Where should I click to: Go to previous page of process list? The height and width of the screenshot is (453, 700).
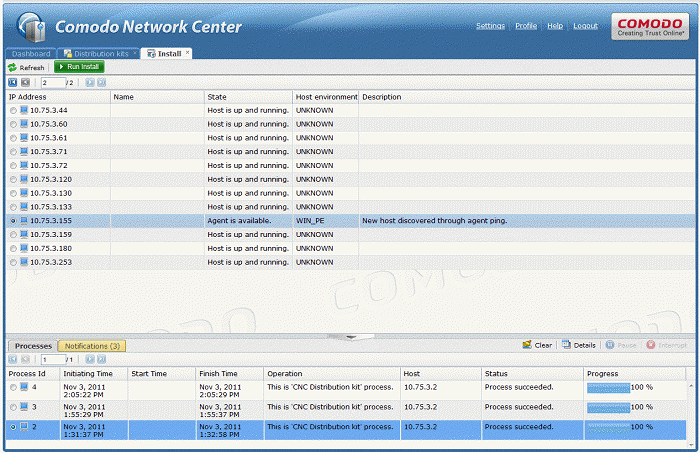coord(25,359)
